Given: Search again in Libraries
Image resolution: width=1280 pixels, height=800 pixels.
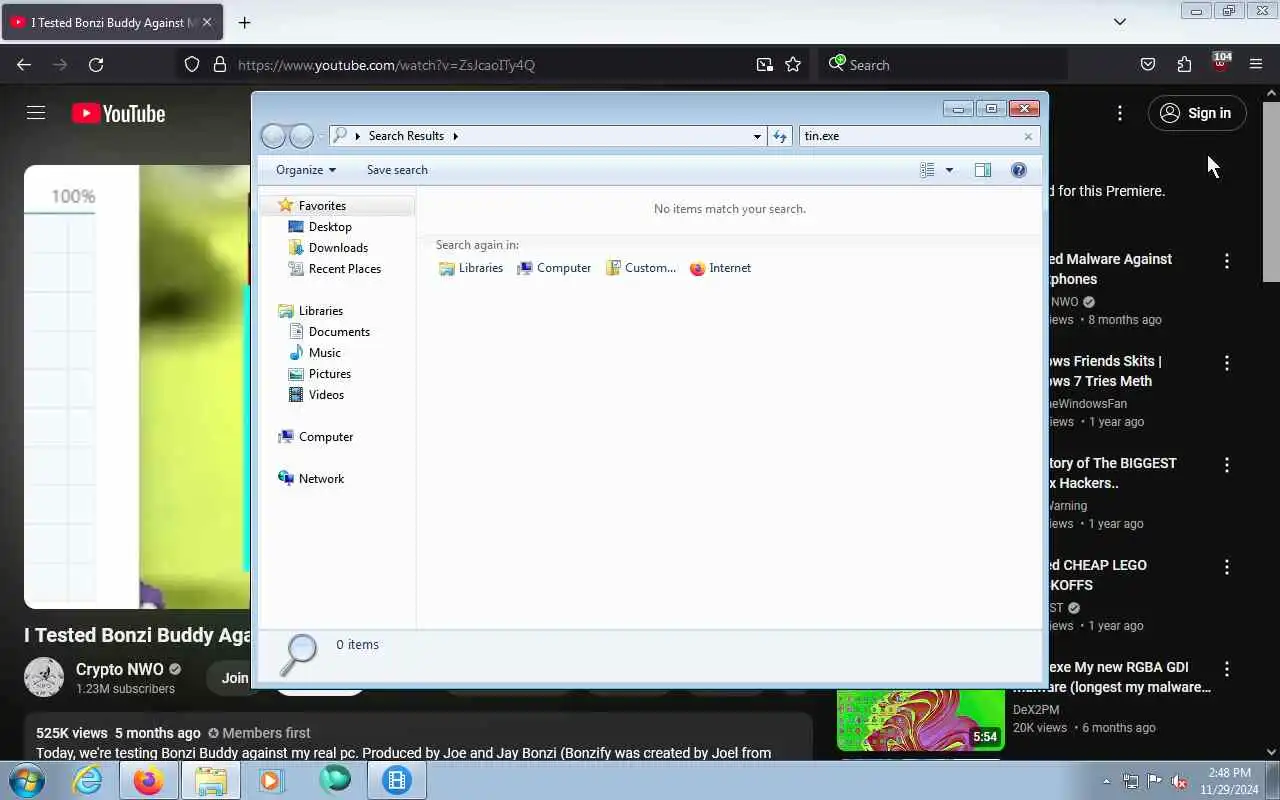Looking at the screenshot, I should click(471, 268).
